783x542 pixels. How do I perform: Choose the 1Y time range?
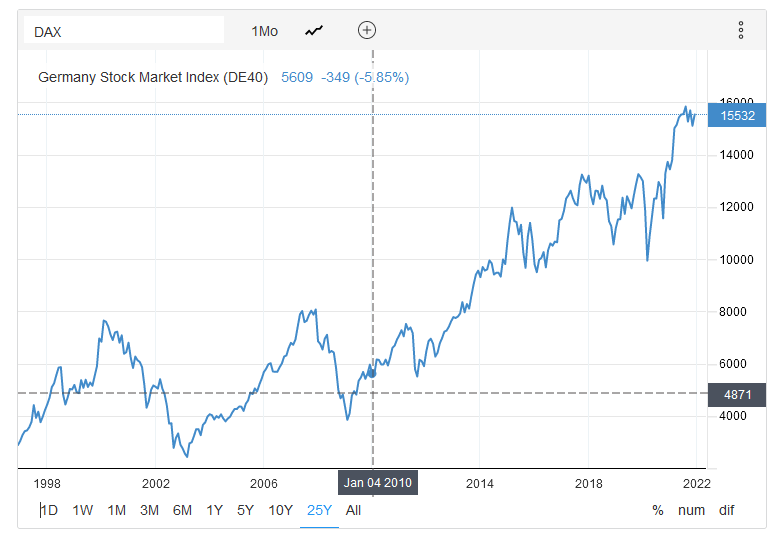pyautogui.click(x=214, y=510)
